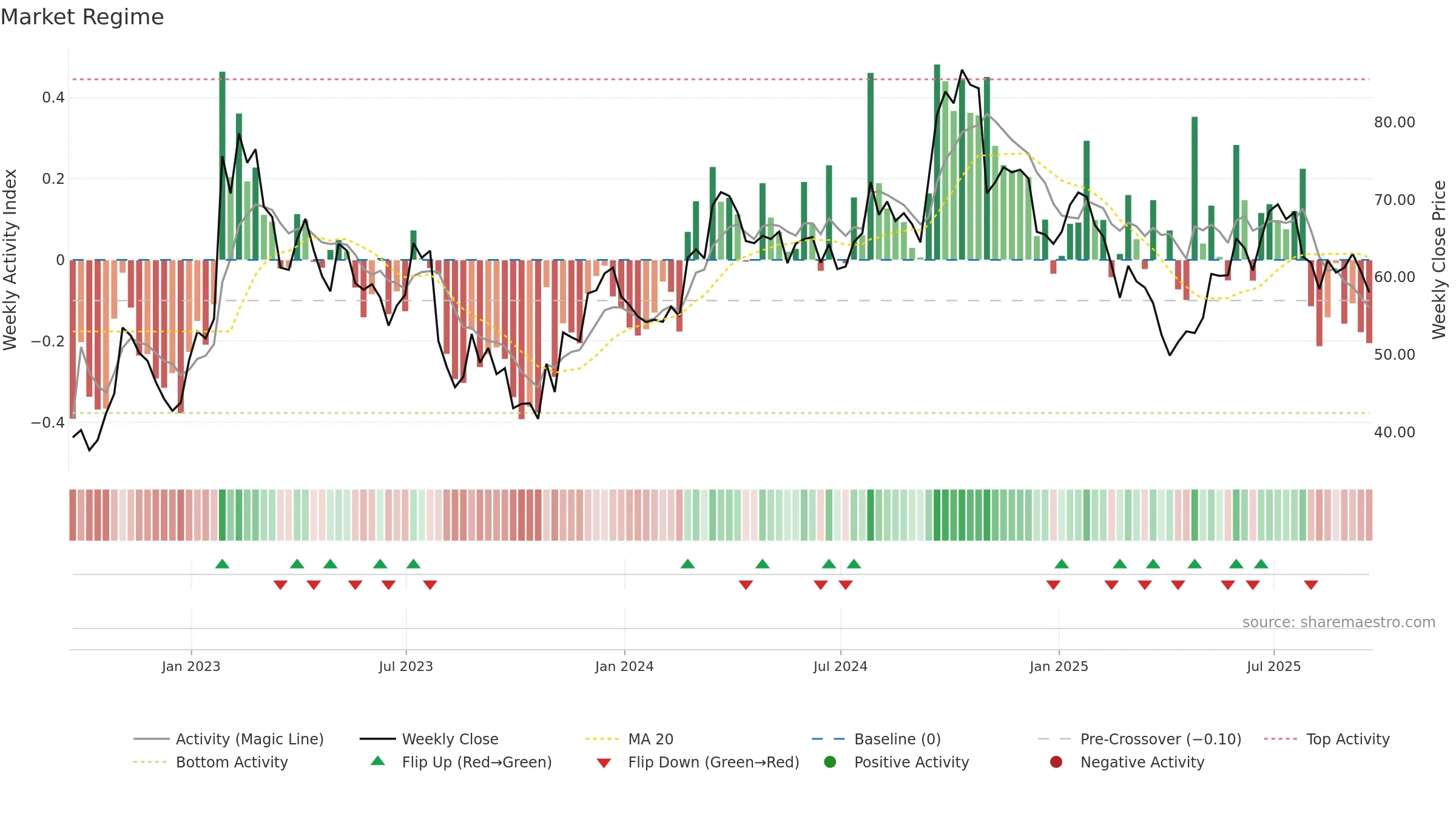Click the Weekly Activity Index axis title

pyautogui.click(x=10, y=260)
